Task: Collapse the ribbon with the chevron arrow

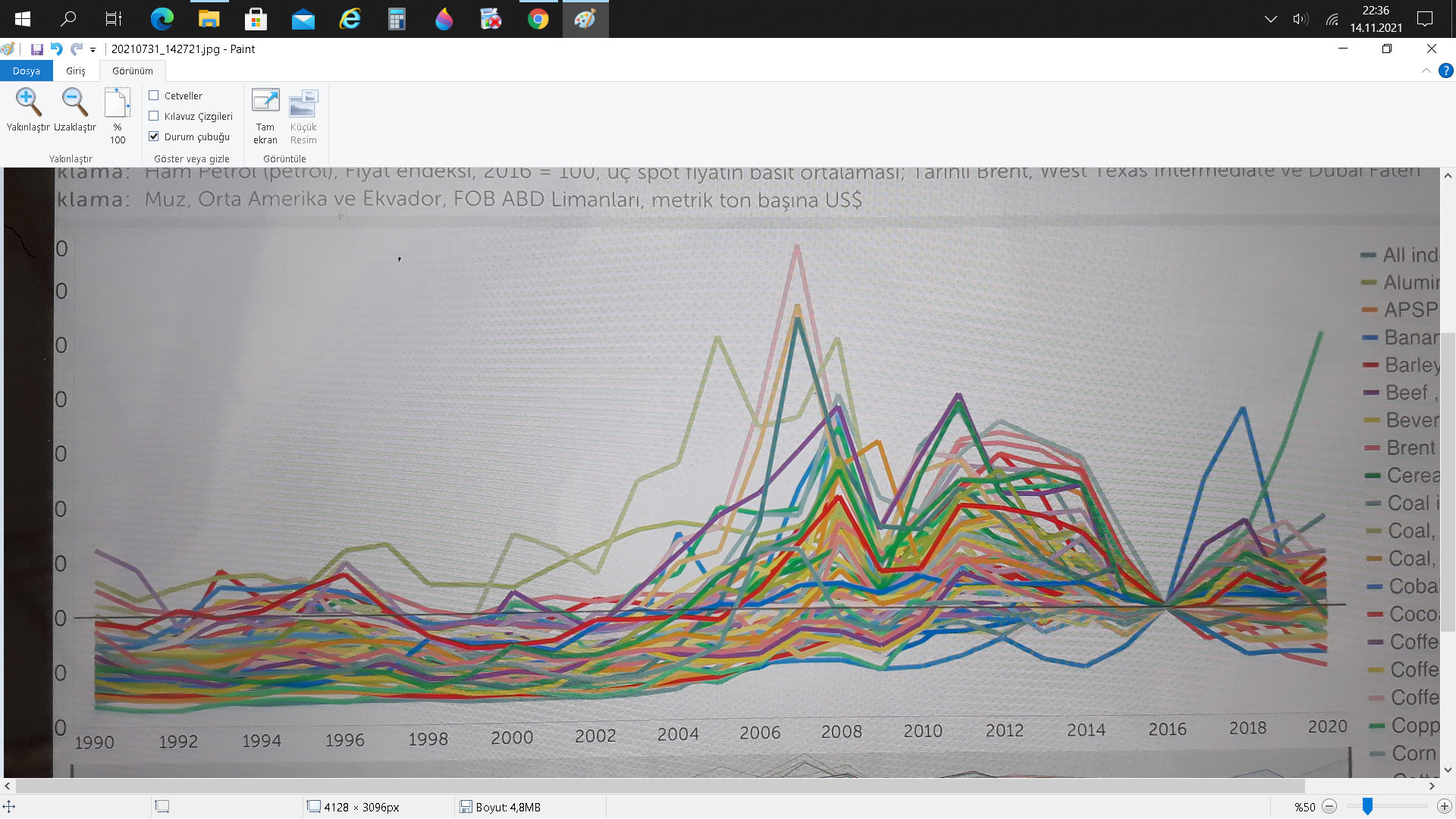Action: coord(1426,71)
